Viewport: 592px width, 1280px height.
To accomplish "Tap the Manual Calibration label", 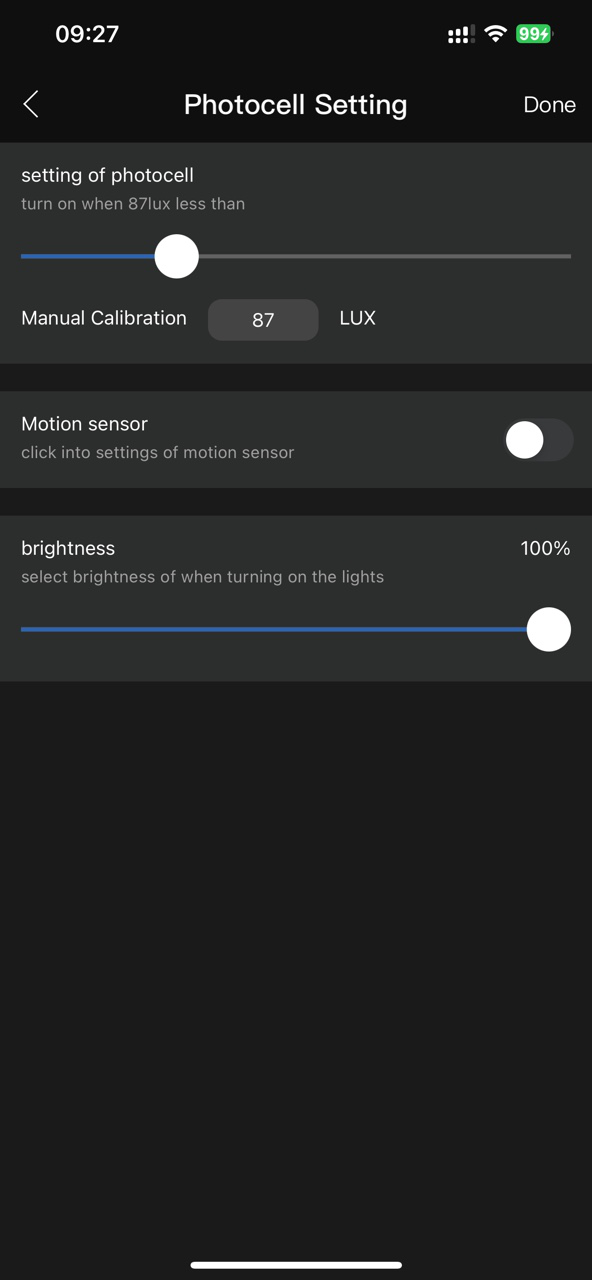I will coord(104,318).
